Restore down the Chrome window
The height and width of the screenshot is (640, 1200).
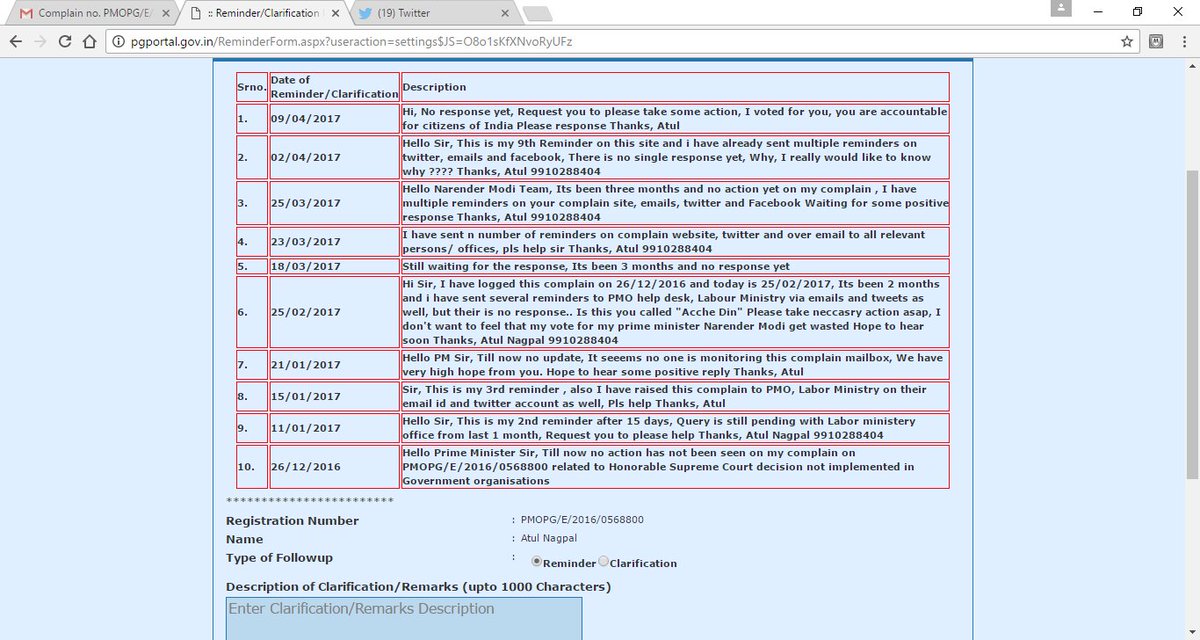click(1137, 11)
